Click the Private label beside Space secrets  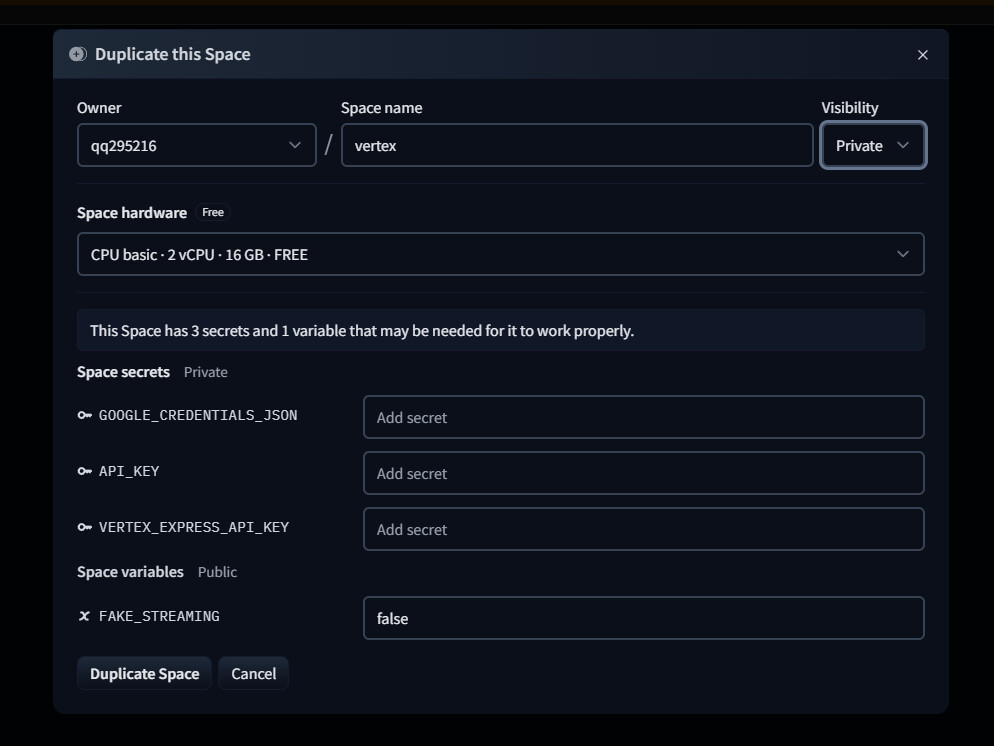click(x=206, y=372)
